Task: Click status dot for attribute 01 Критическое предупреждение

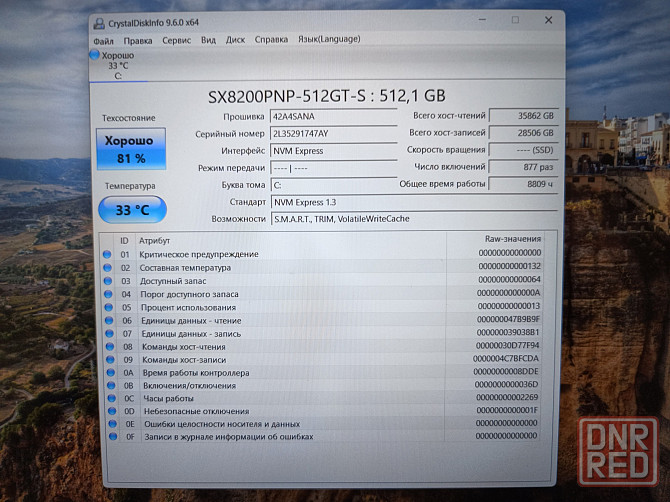Action: point(107,255)
